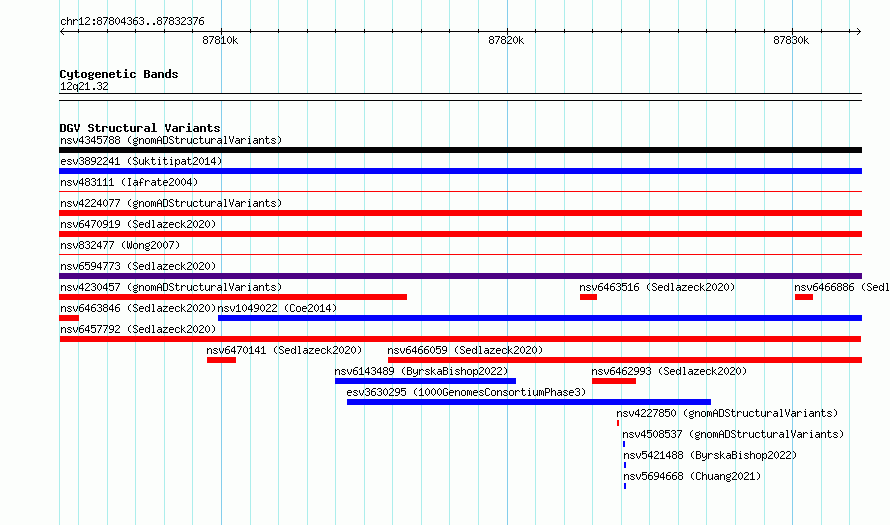
Task: Click the right arrowhead of the ruler
Action: pyautogui.click(x=859, y=31)
